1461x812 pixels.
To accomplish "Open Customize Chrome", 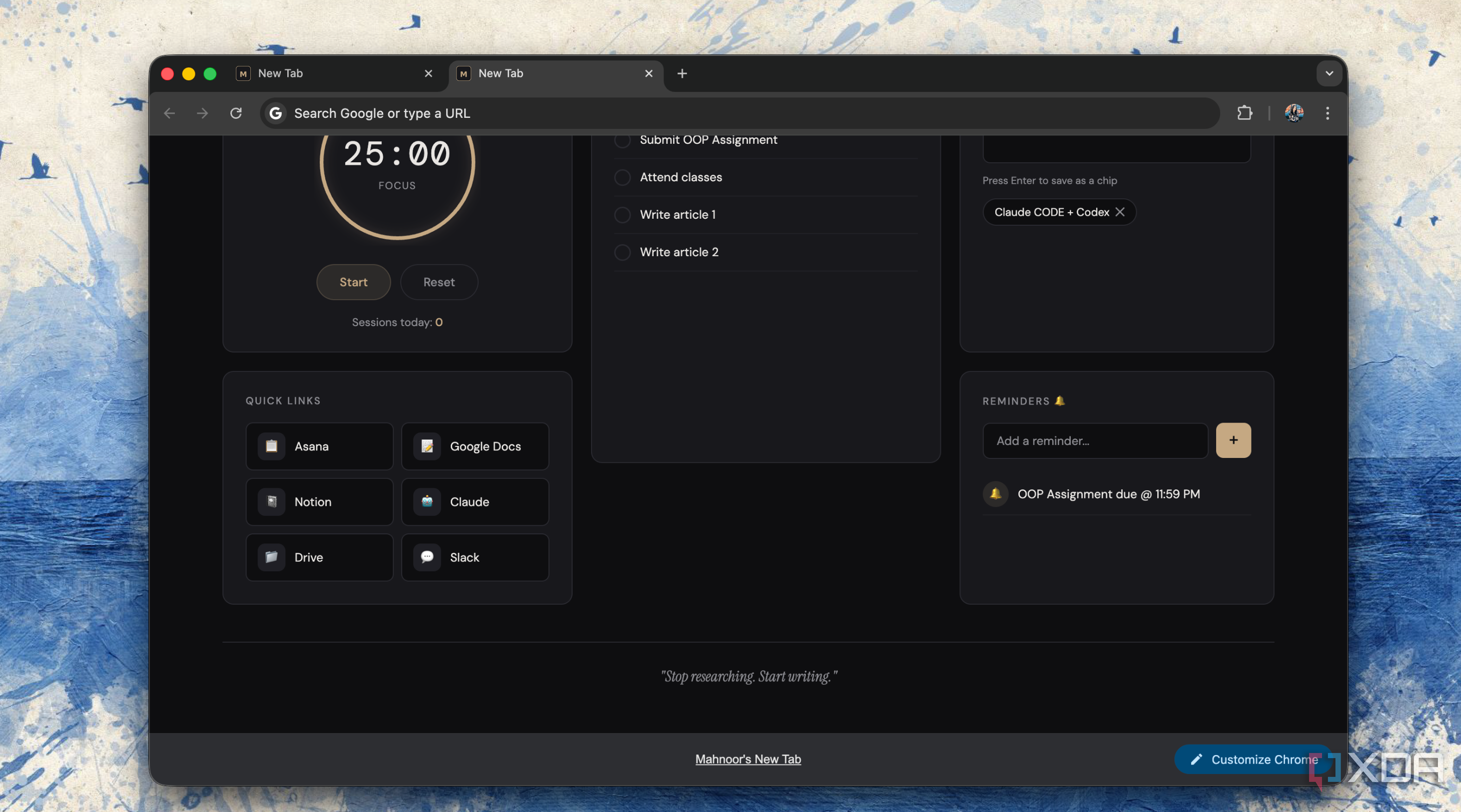I will point(1254,759).
